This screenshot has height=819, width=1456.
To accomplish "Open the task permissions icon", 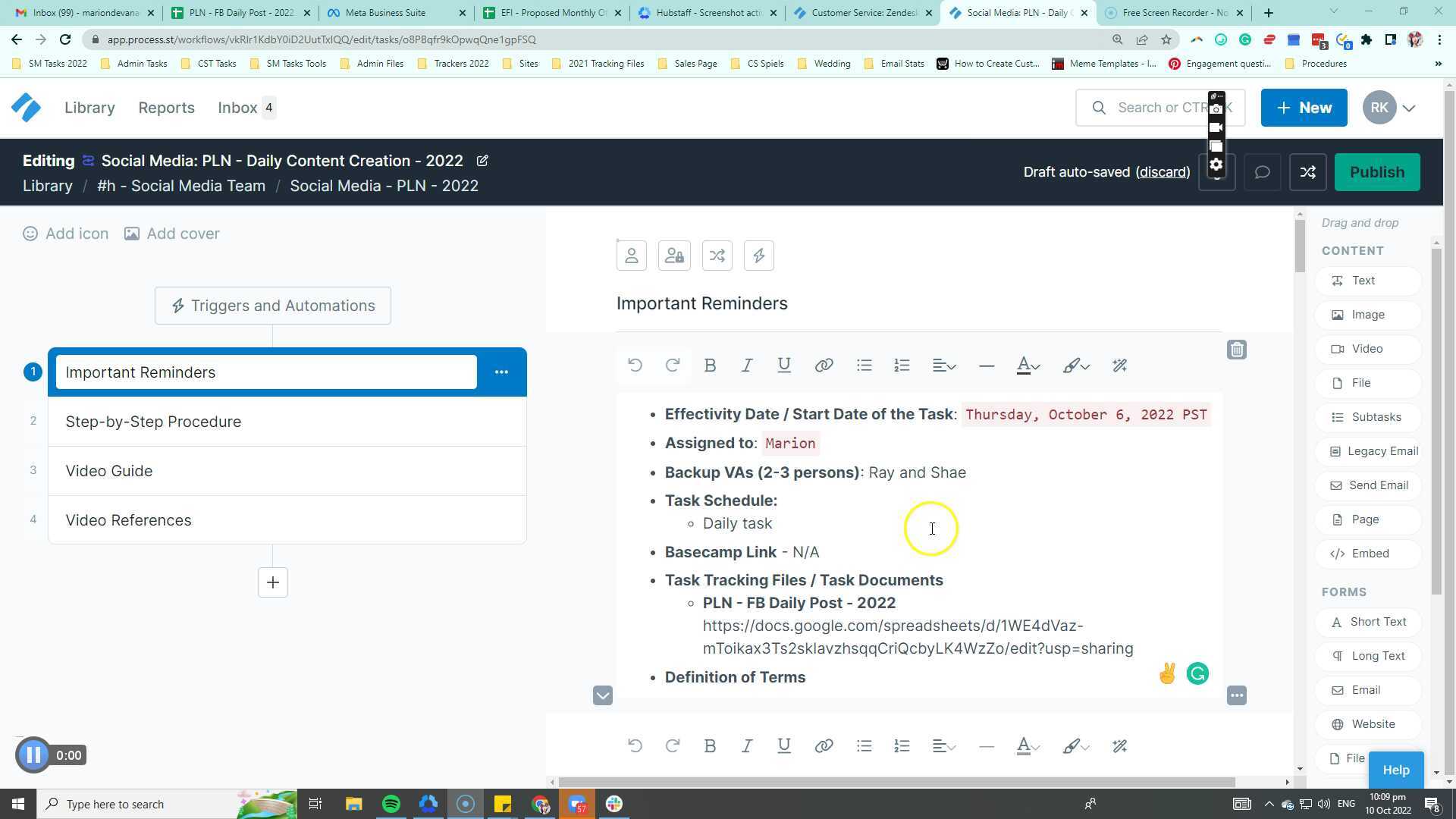I will pos(674,256).
